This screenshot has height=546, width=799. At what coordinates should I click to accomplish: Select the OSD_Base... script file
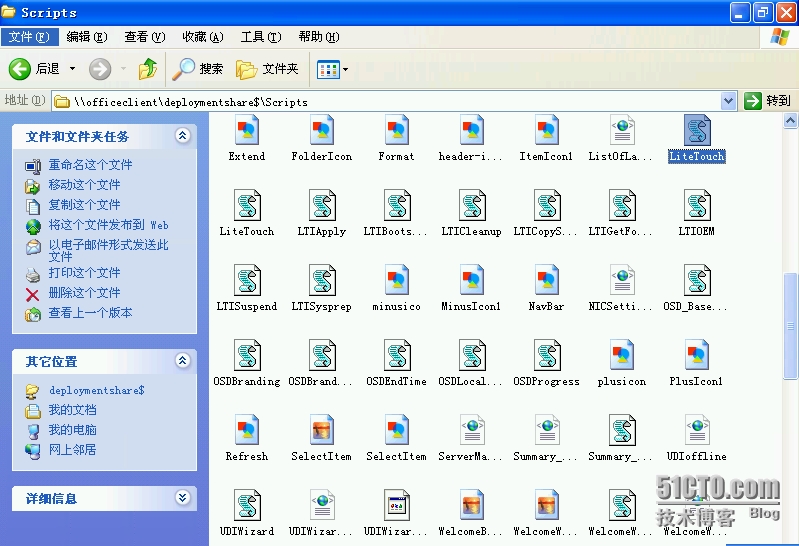point(696,288)
